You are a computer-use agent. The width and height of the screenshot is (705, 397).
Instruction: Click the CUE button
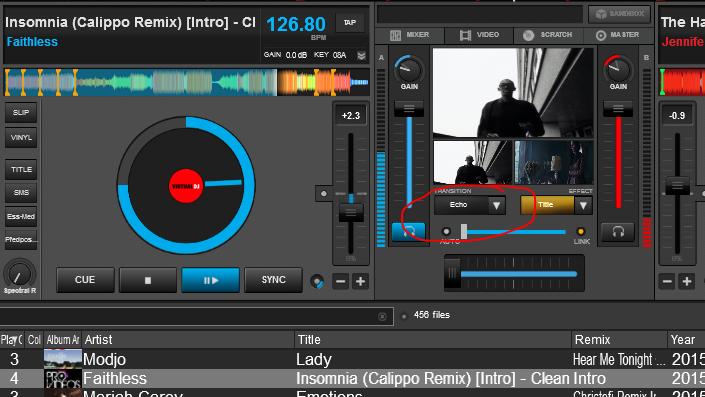tap(85, 280)
